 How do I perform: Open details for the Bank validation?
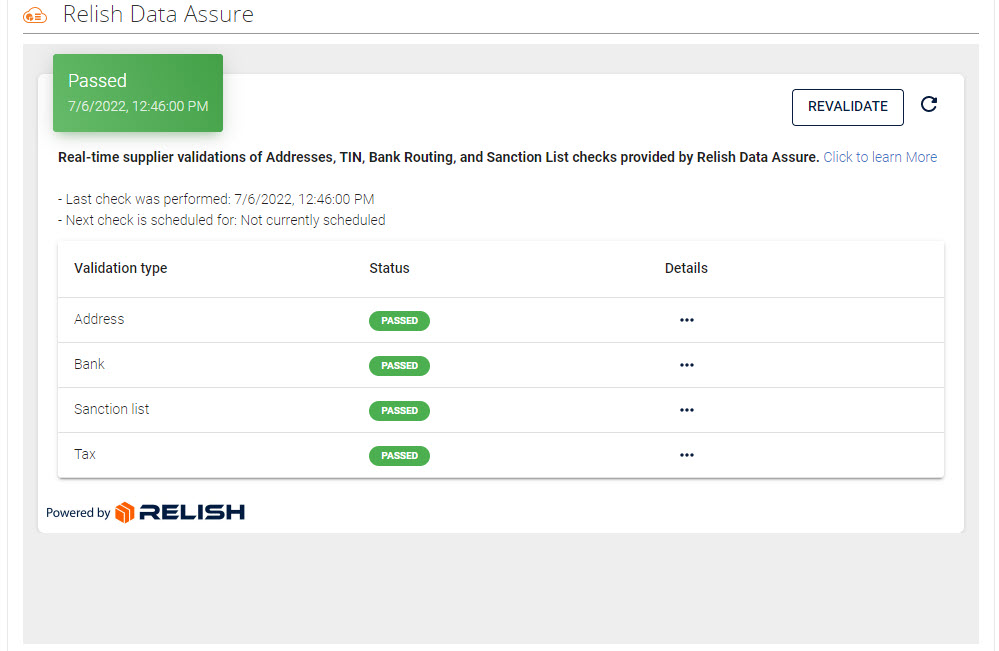point(687,365)
